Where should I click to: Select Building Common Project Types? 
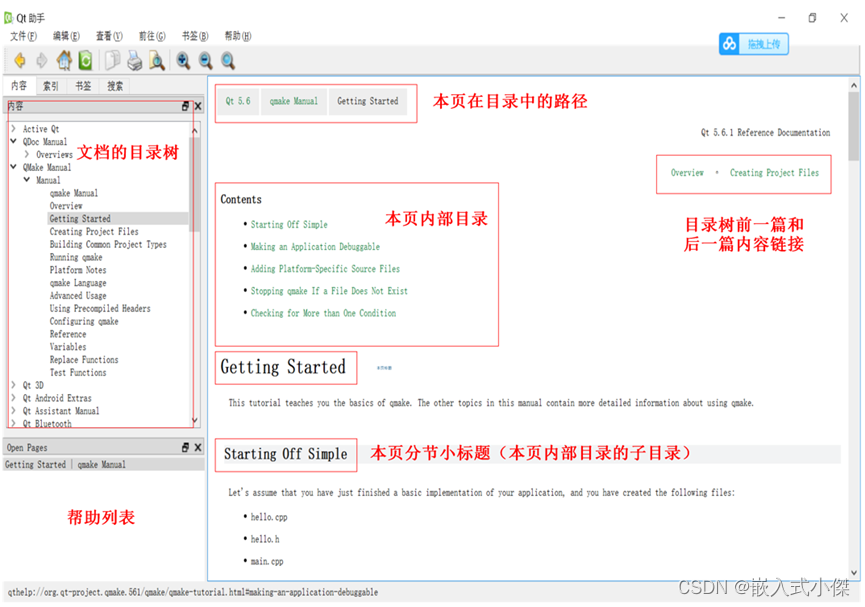click(x=108, y=244)
